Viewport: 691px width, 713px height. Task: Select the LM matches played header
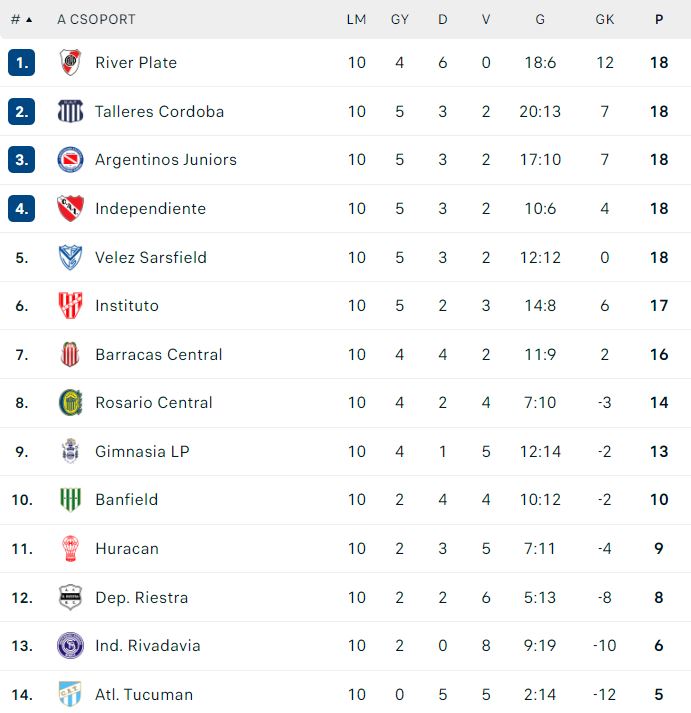coord(356,20)
